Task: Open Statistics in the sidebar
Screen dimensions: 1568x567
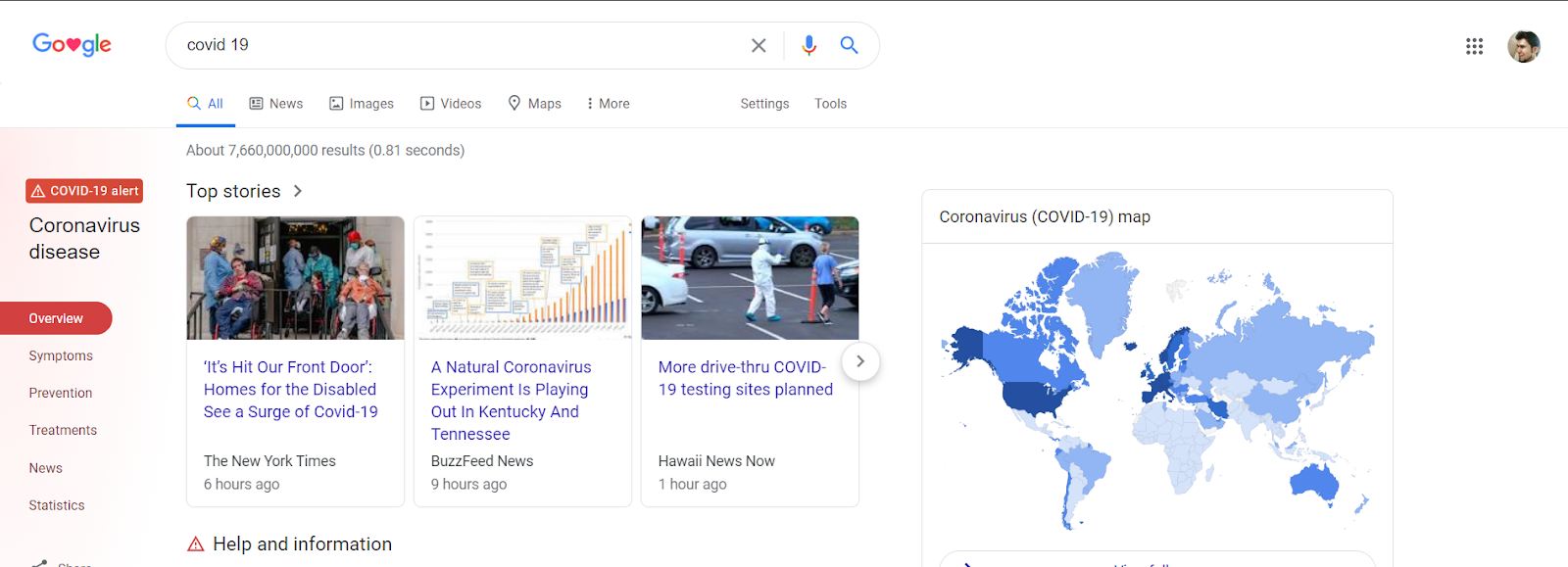Action: (x=57, y=505)
